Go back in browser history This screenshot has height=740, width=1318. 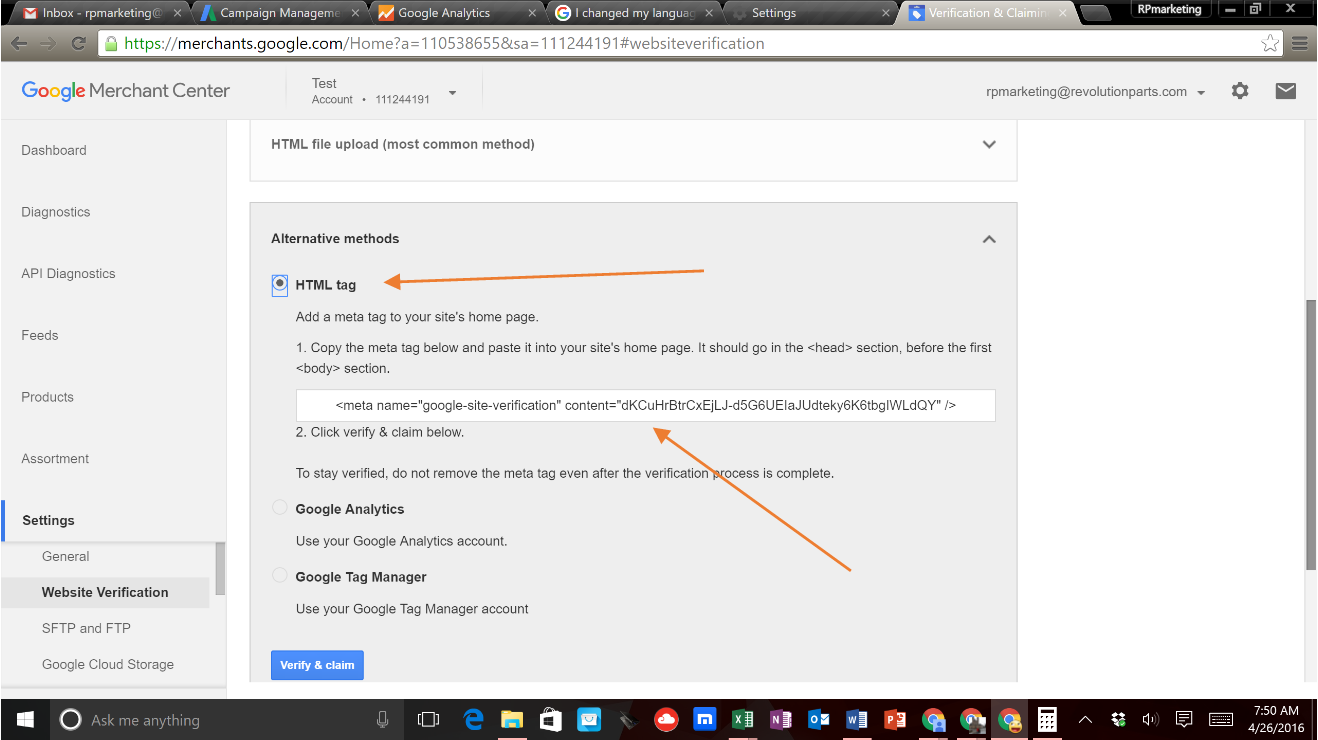click(x=19, y=44)
